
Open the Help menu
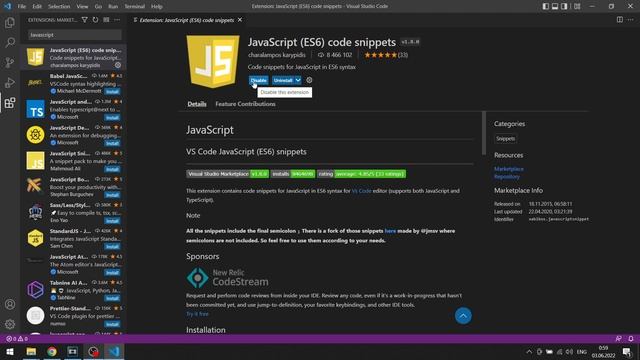(157, 7)
